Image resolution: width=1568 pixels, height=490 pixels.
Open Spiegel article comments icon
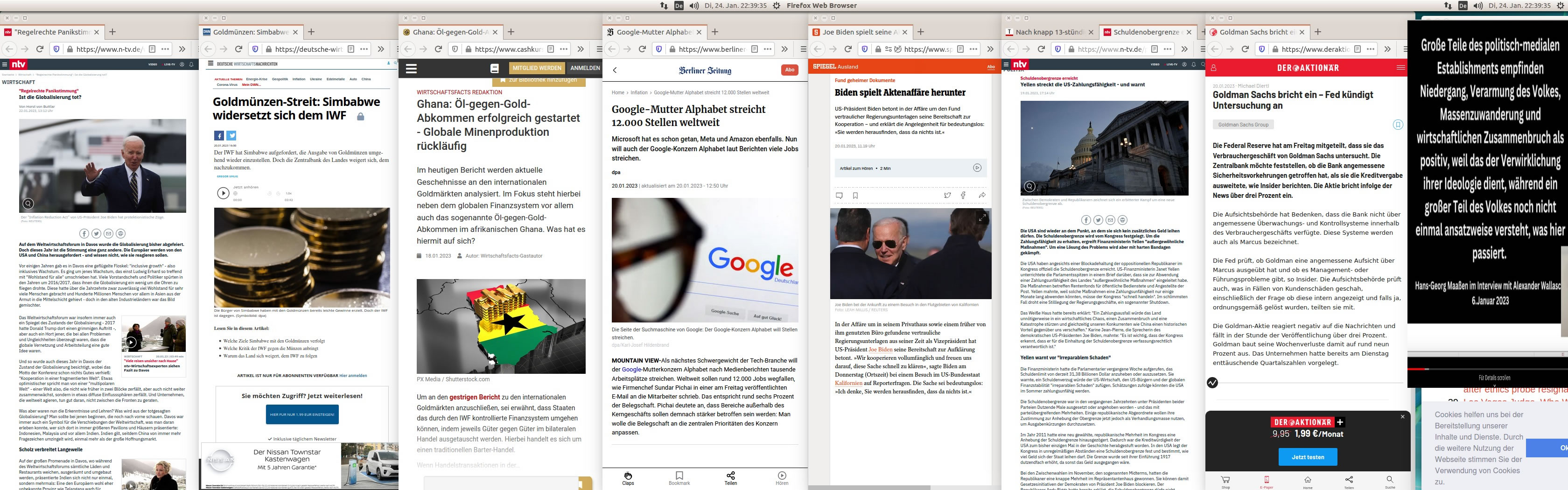click(840, 196)
